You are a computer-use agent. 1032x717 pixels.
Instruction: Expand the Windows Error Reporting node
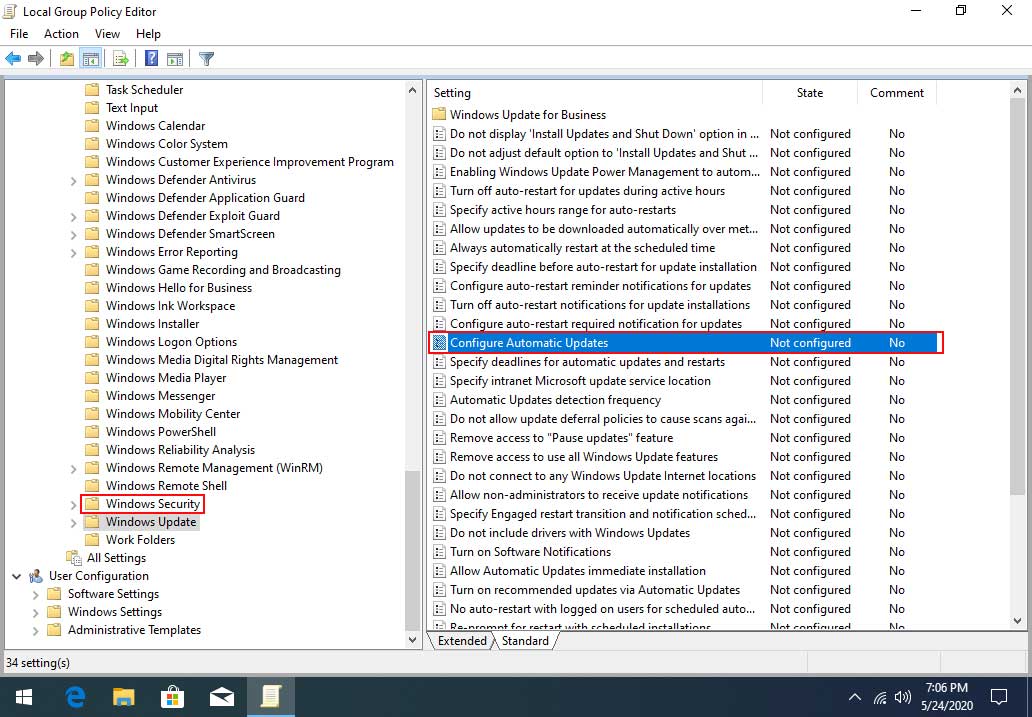tap(74, 252)
